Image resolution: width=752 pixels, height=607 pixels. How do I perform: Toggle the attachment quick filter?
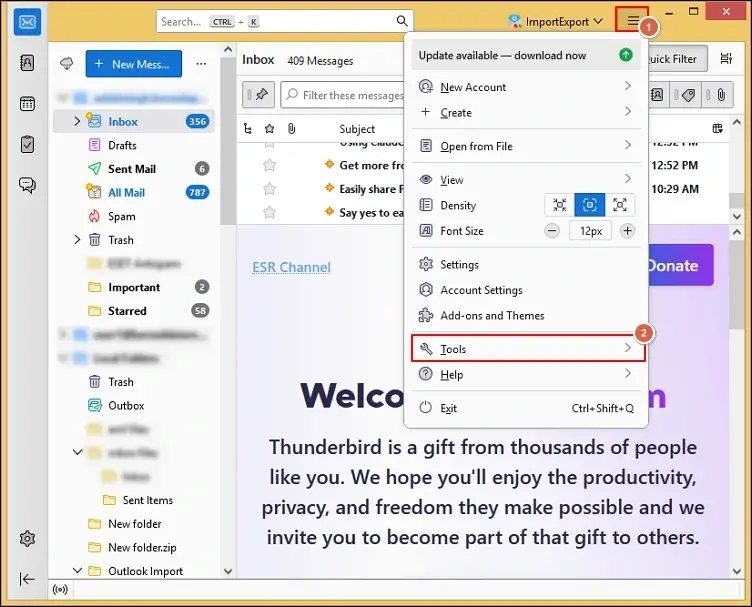pyautogui.click(x=717, y=95)
